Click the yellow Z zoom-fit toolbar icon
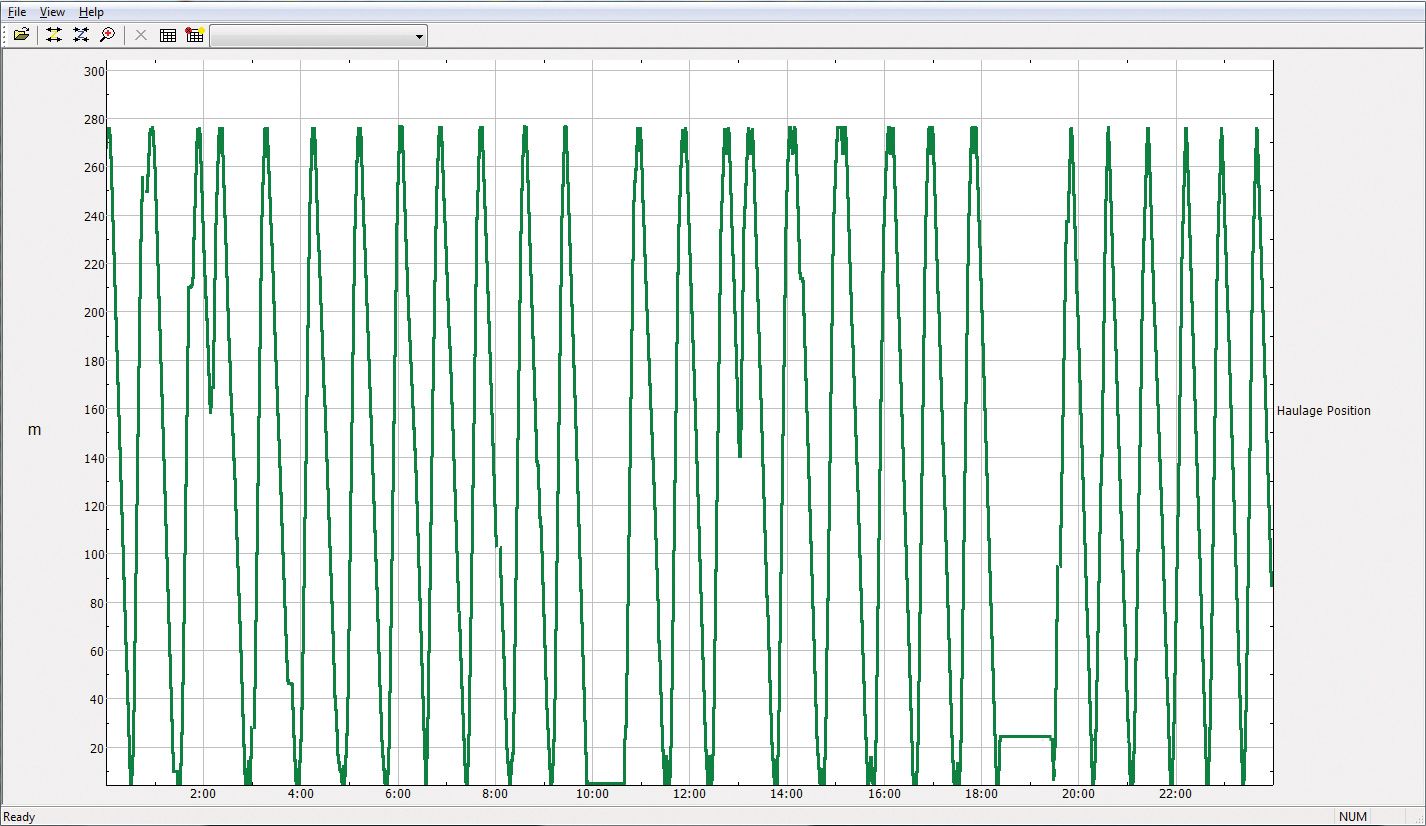The image size is (1426, 826). click(54, 35)
